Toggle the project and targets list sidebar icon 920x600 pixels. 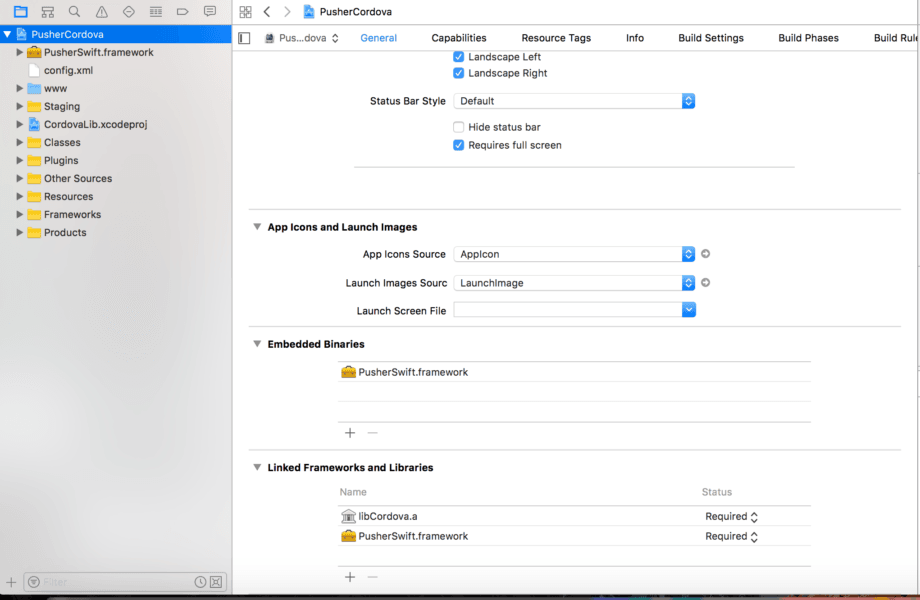[x=244, y=38]
